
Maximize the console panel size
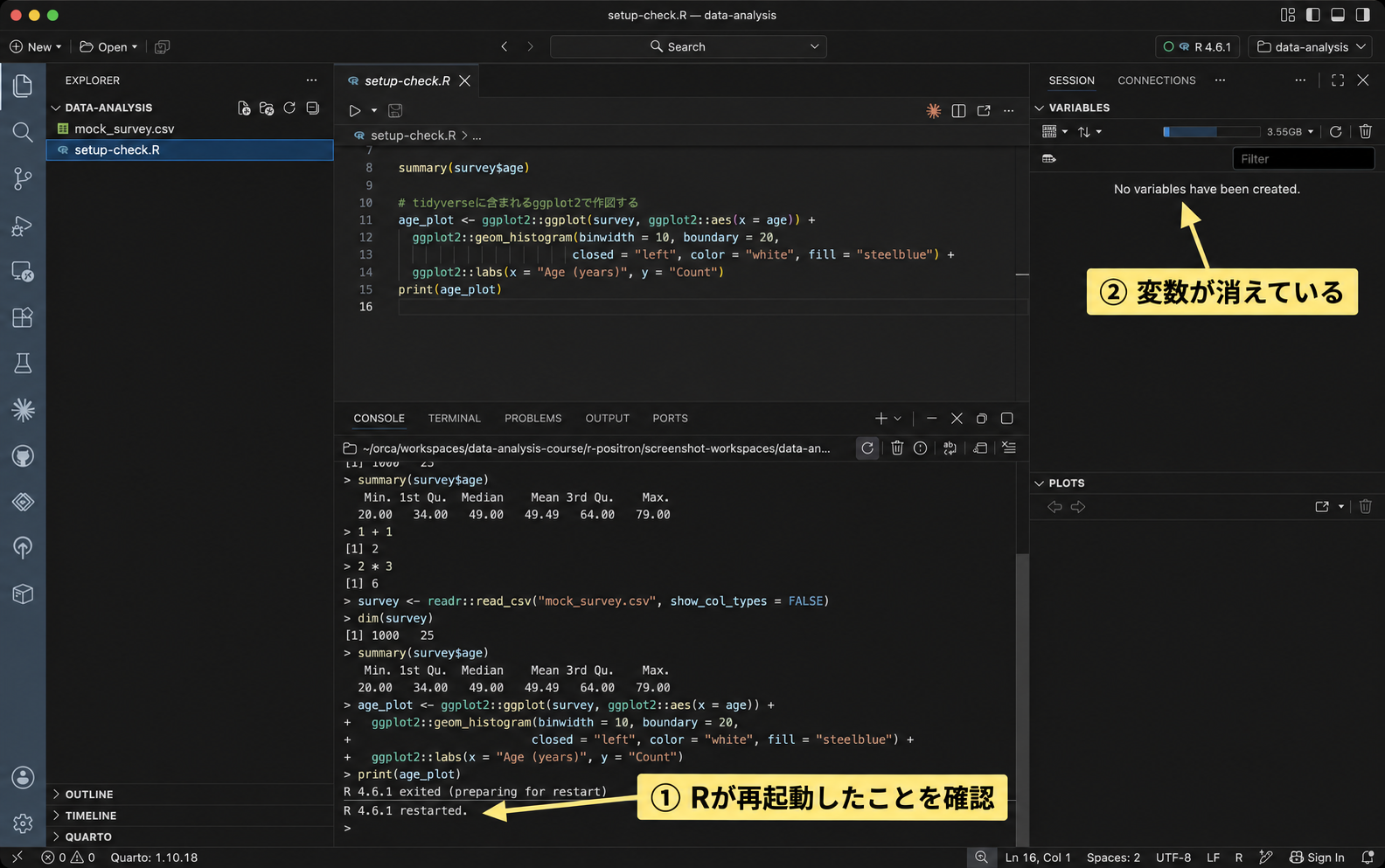(x=1007, y=418)
